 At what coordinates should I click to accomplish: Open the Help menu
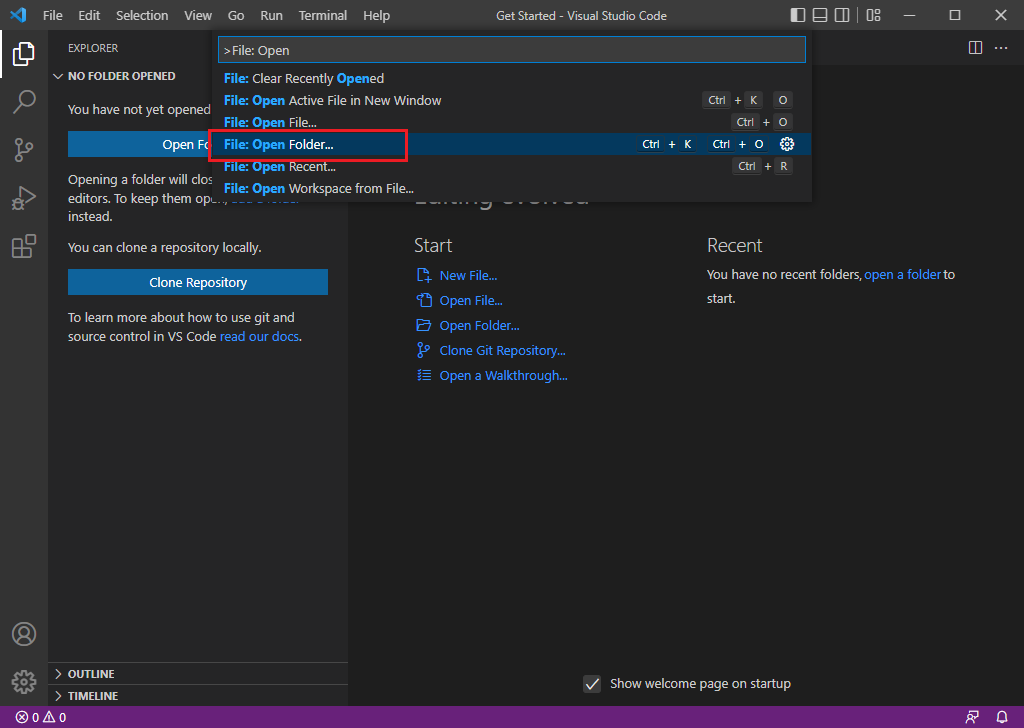click(x=376, y=15)
